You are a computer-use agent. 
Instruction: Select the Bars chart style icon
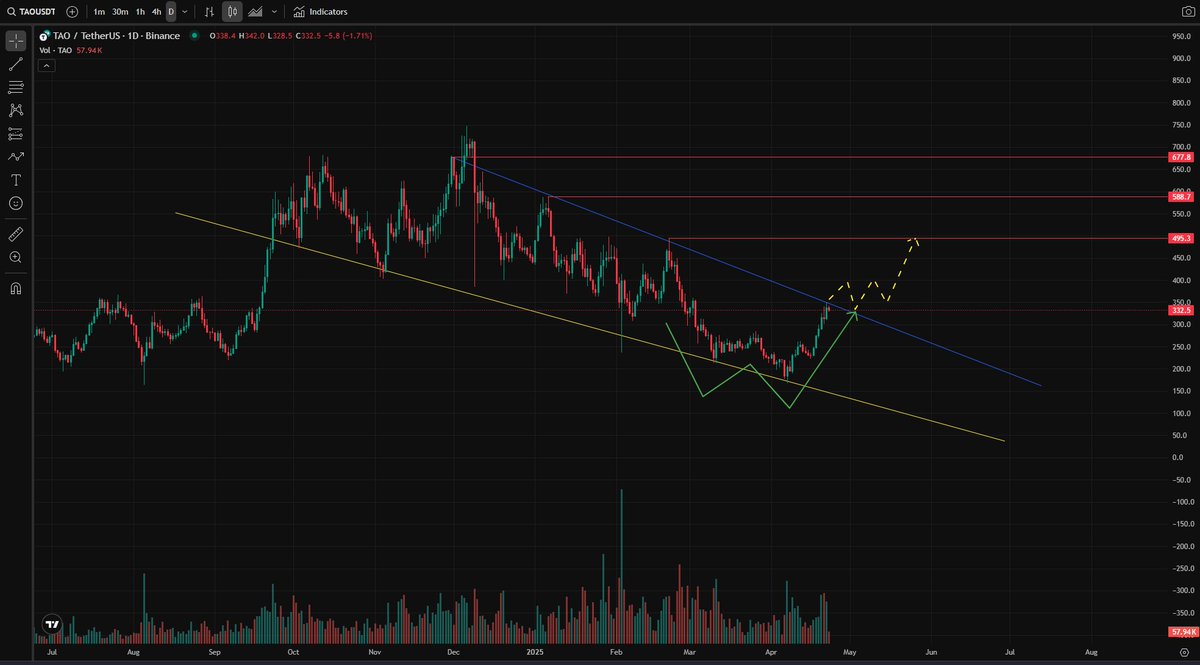[209, 12]
